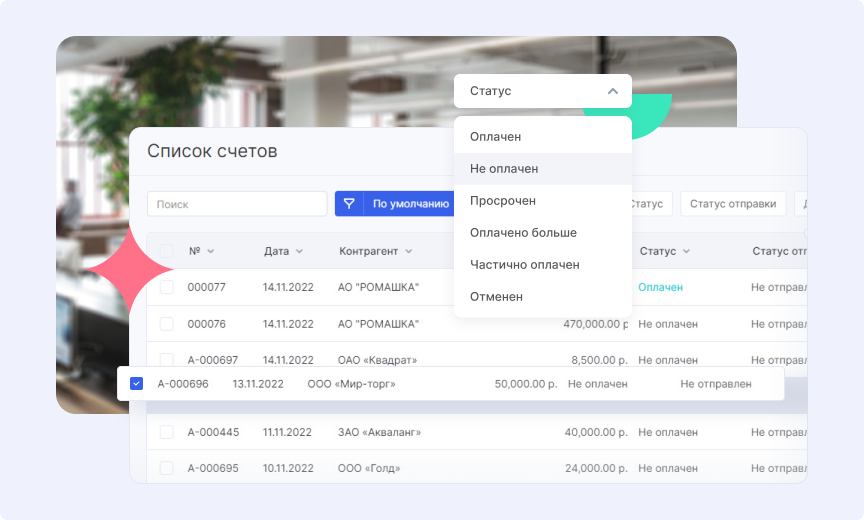This screenshot has width=864, height=520.
Task: Check the box for invoice A-000695
Action: coord(166,468)
